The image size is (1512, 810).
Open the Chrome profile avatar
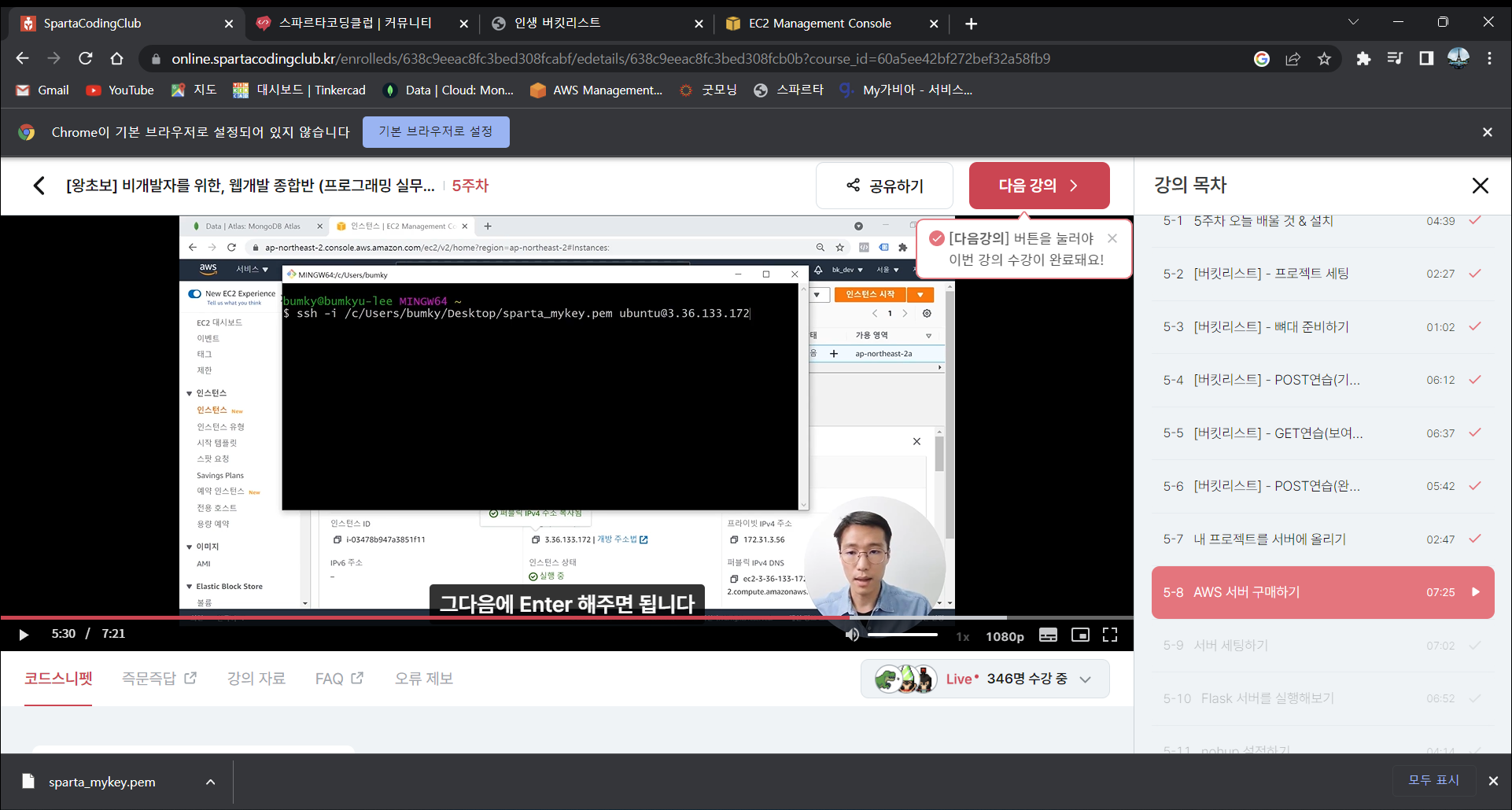point(1458,58)
